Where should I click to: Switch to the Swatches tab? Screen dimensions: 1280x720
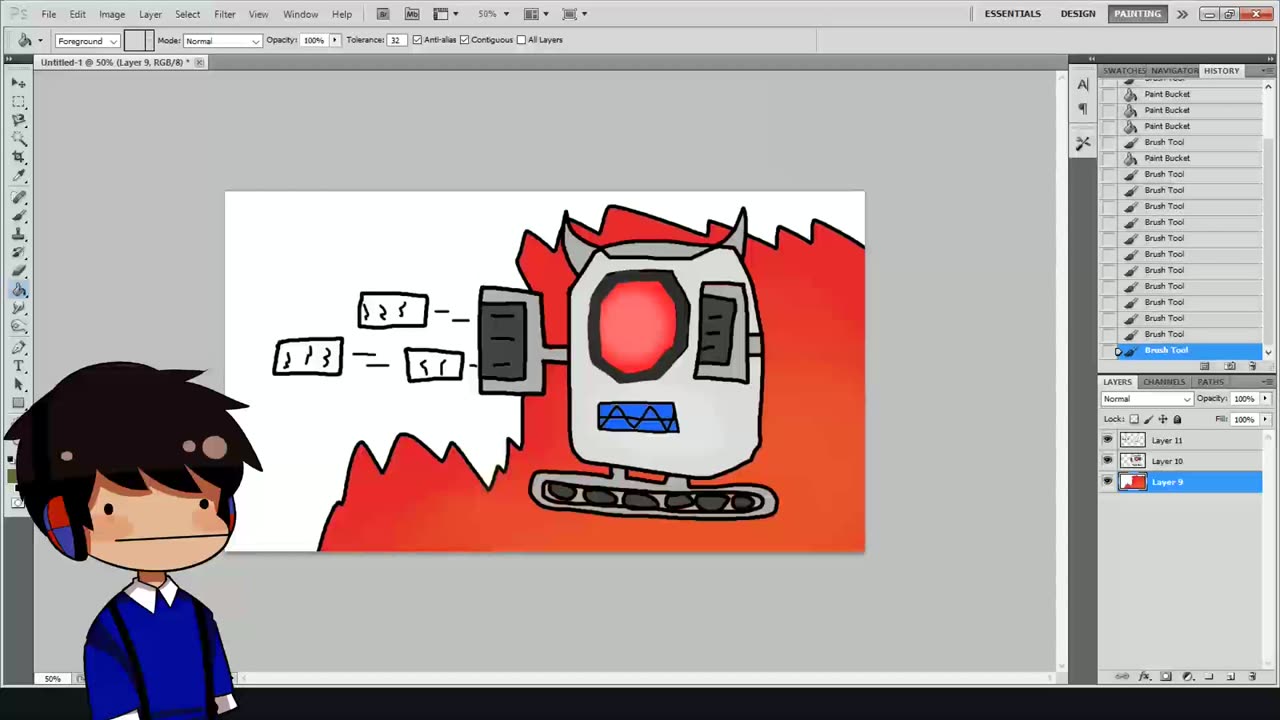tap(1125, 71)
